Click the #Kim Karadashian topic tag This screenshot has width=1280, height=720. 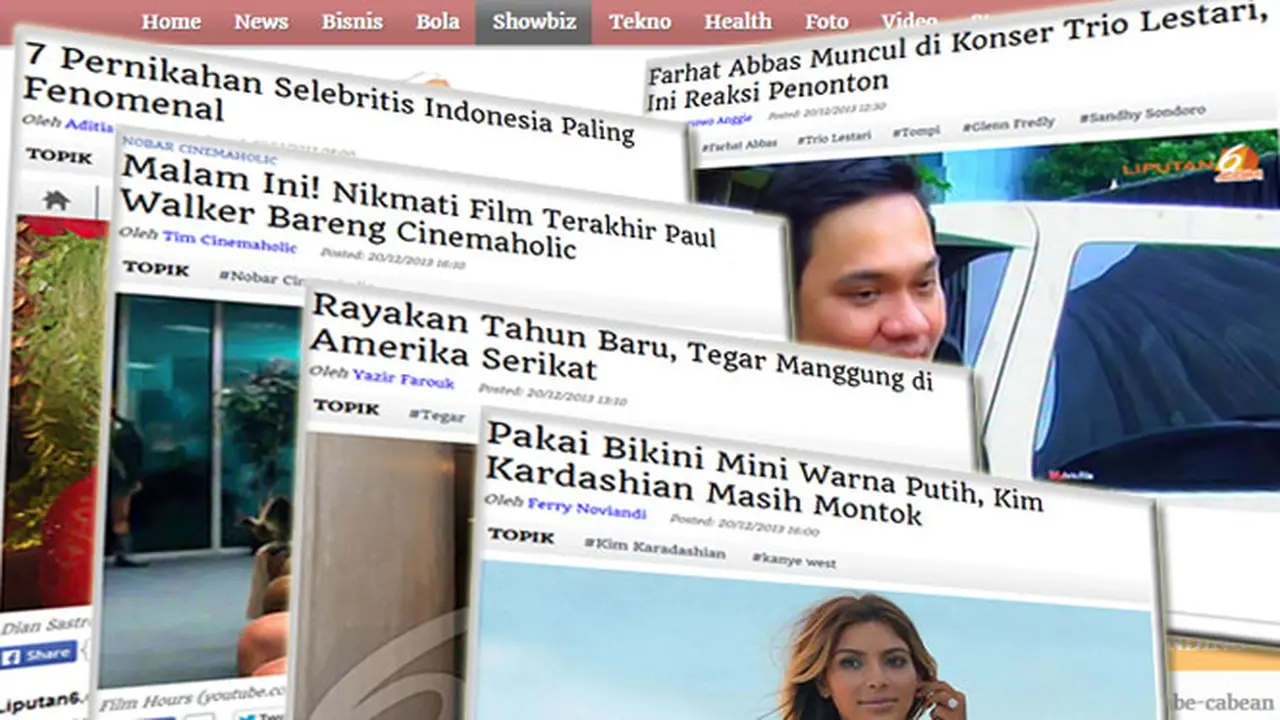click(x=655, y=548)
